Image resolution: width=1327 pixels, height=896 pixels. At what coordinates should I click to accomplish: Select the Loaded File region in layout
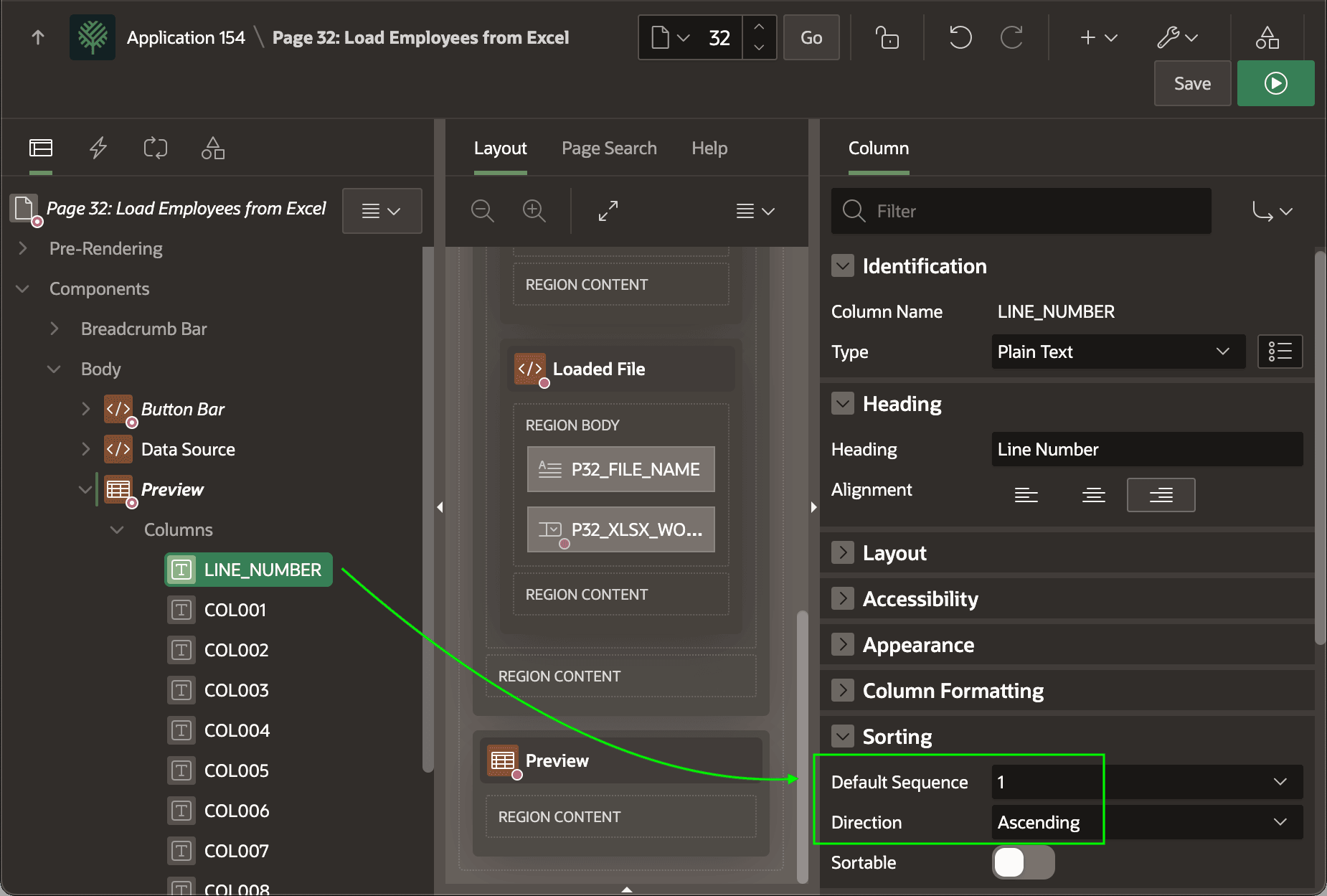tap(621, 369)
